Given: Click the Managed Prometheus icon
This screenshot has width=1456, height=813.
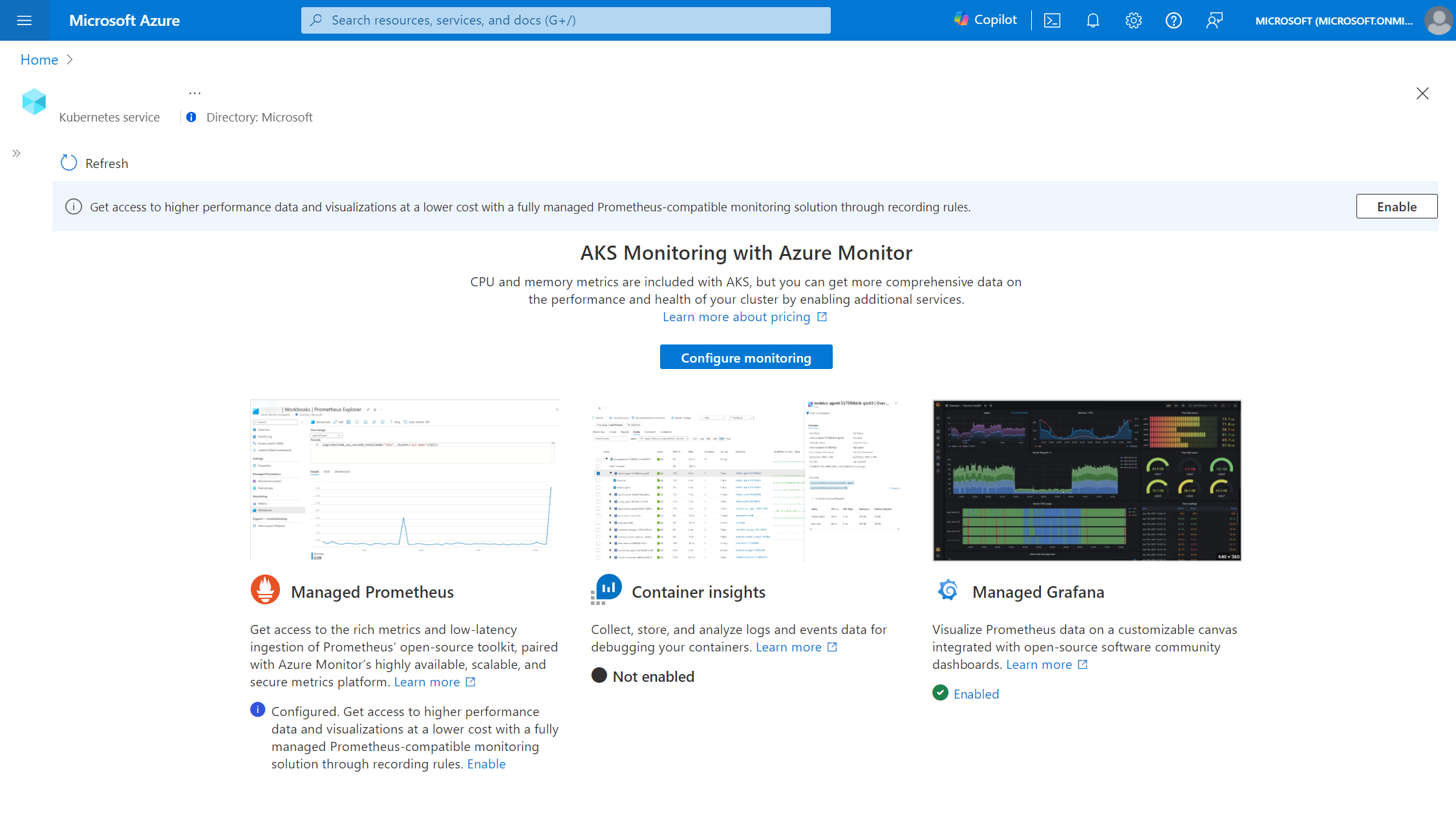Looking at the screenshot, I should pos(265,591).
